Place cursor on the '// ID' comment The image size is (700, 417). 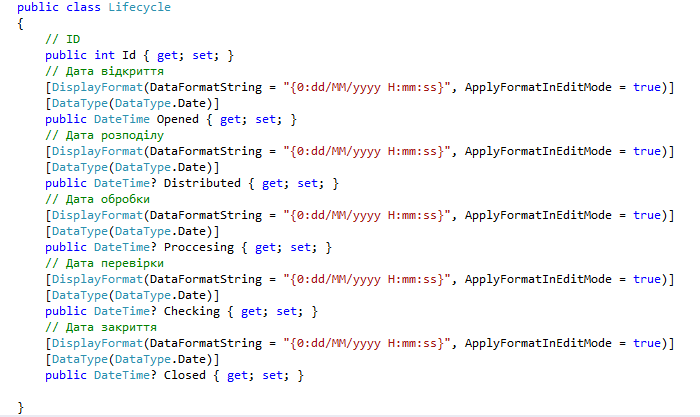pos(62,39)
